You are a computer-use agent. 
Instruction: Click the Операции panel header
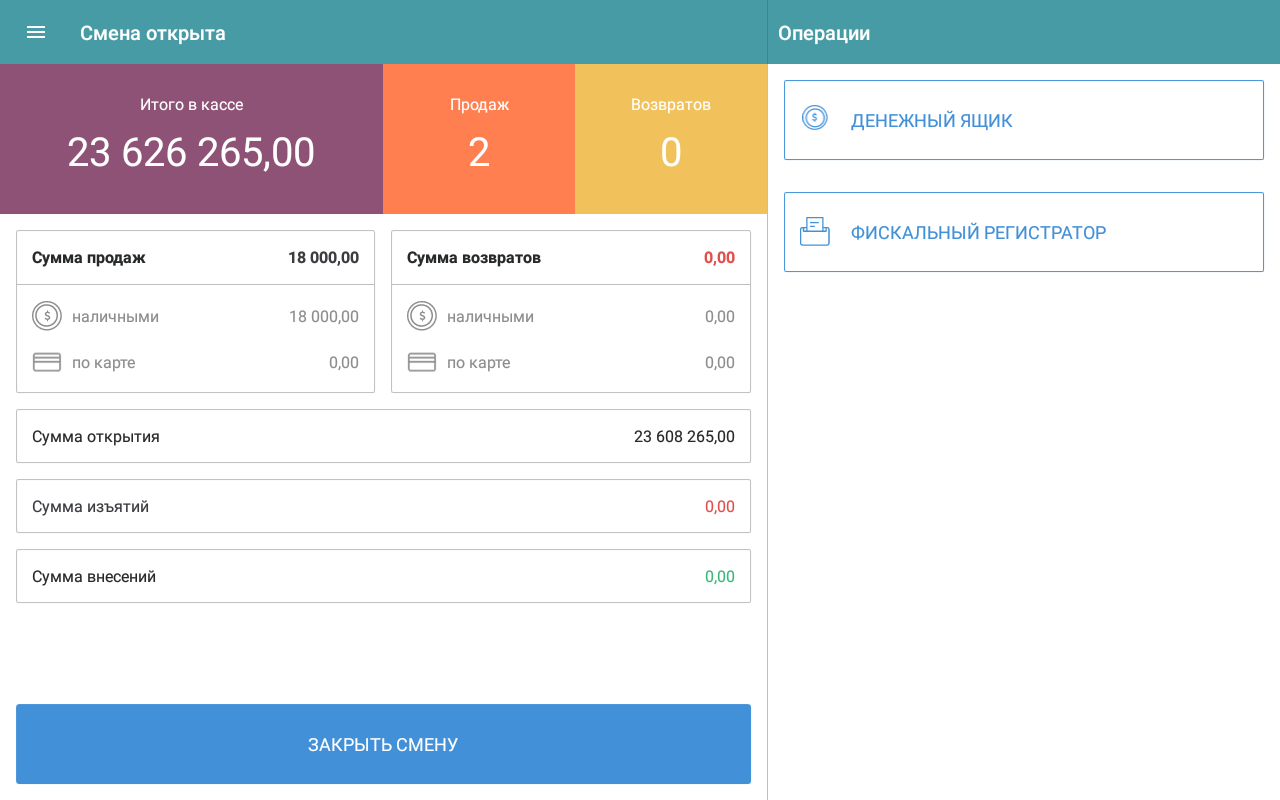pos(824,33)
